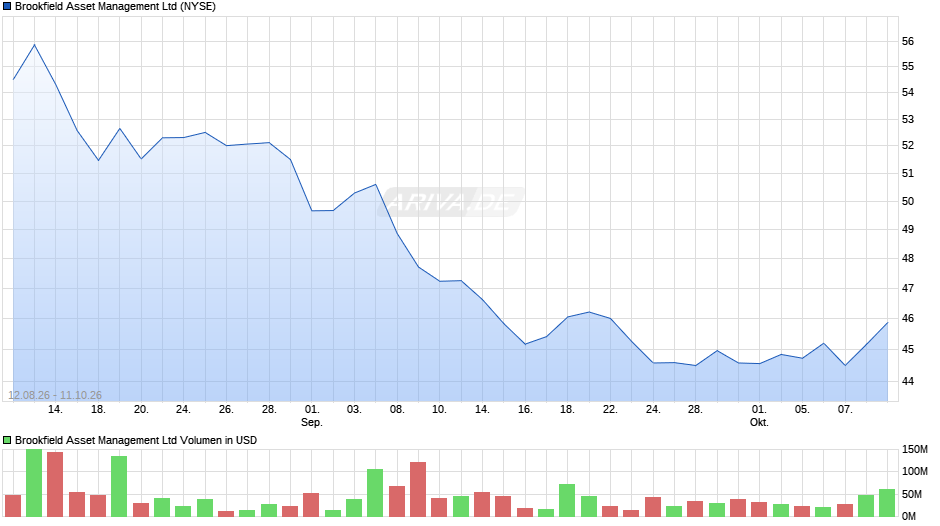The width and height of the screenshot is (940, 526).
Task: Click the date range text 12.08.26 - 11.10.26
Action: (x=55, y=395)
